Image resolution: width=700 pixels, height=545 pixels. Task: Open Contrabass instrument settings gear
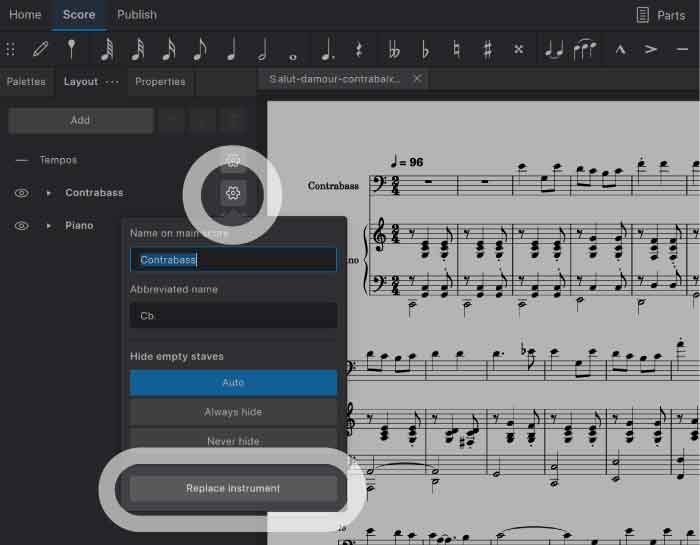232,193
